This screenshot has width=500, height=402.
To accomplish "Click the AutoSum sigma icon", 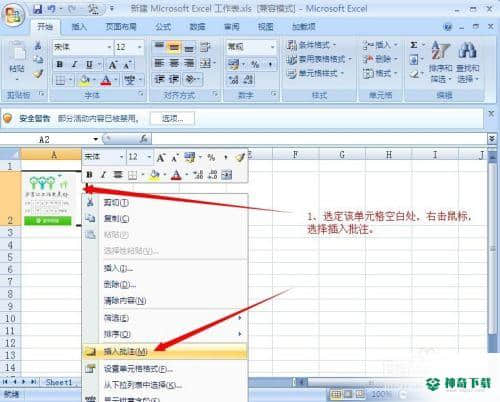I will (x=414, y=45).
